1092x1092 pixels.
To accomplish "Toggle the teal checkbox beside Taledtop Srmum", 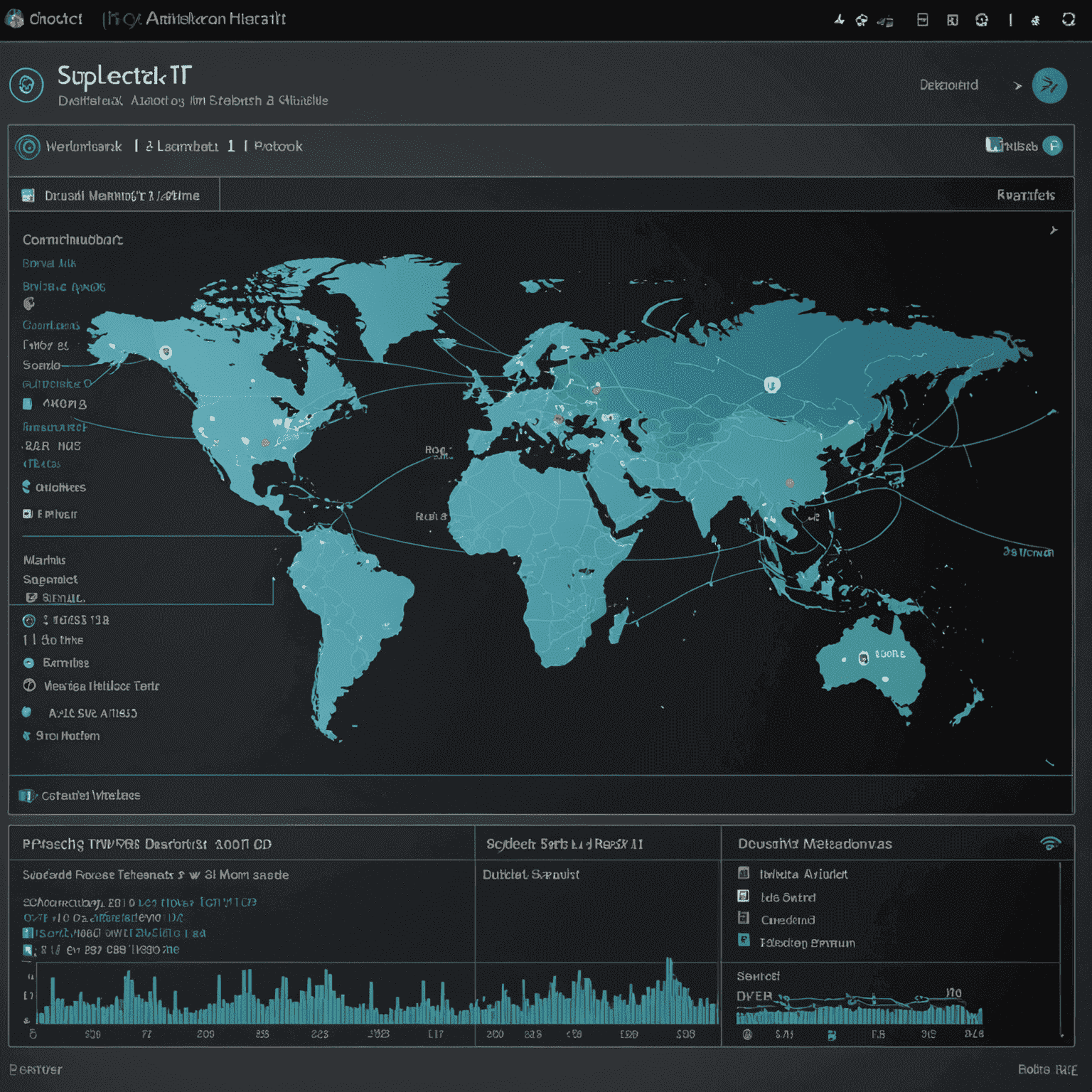I will pos(744,940).
